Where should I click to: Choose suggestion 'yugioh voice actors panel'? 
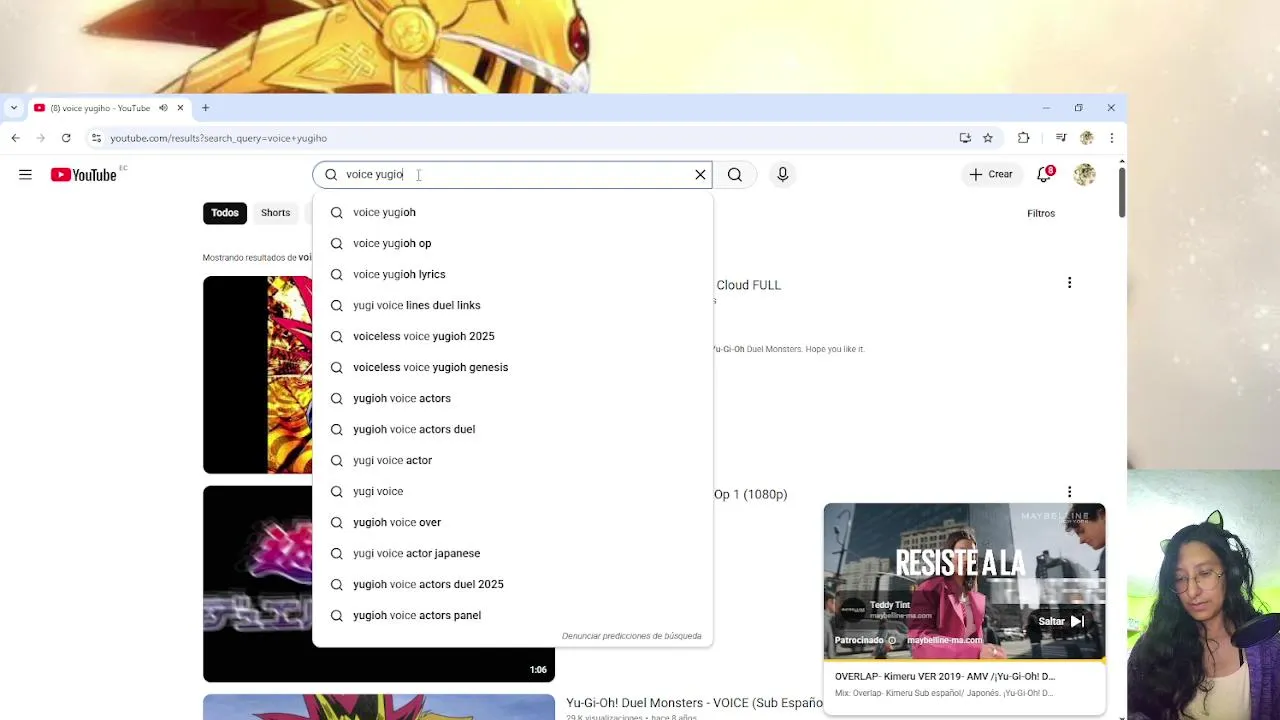(x=512, y=615)
